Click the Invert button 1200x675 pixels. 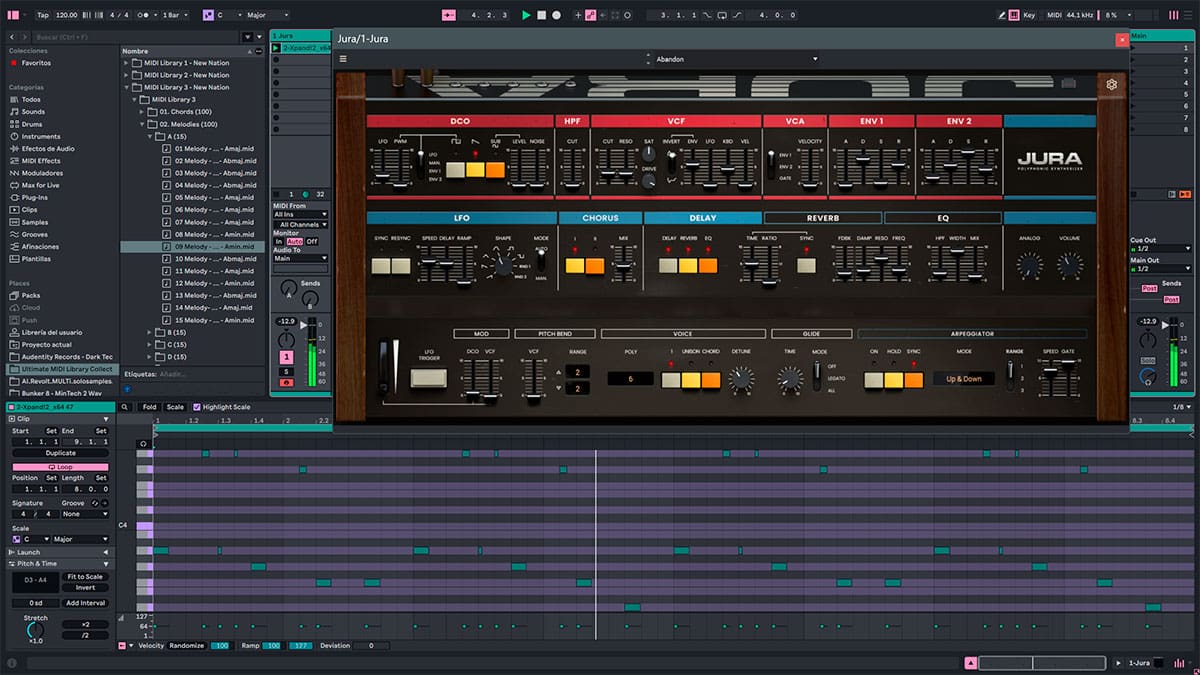pos(85,588)
